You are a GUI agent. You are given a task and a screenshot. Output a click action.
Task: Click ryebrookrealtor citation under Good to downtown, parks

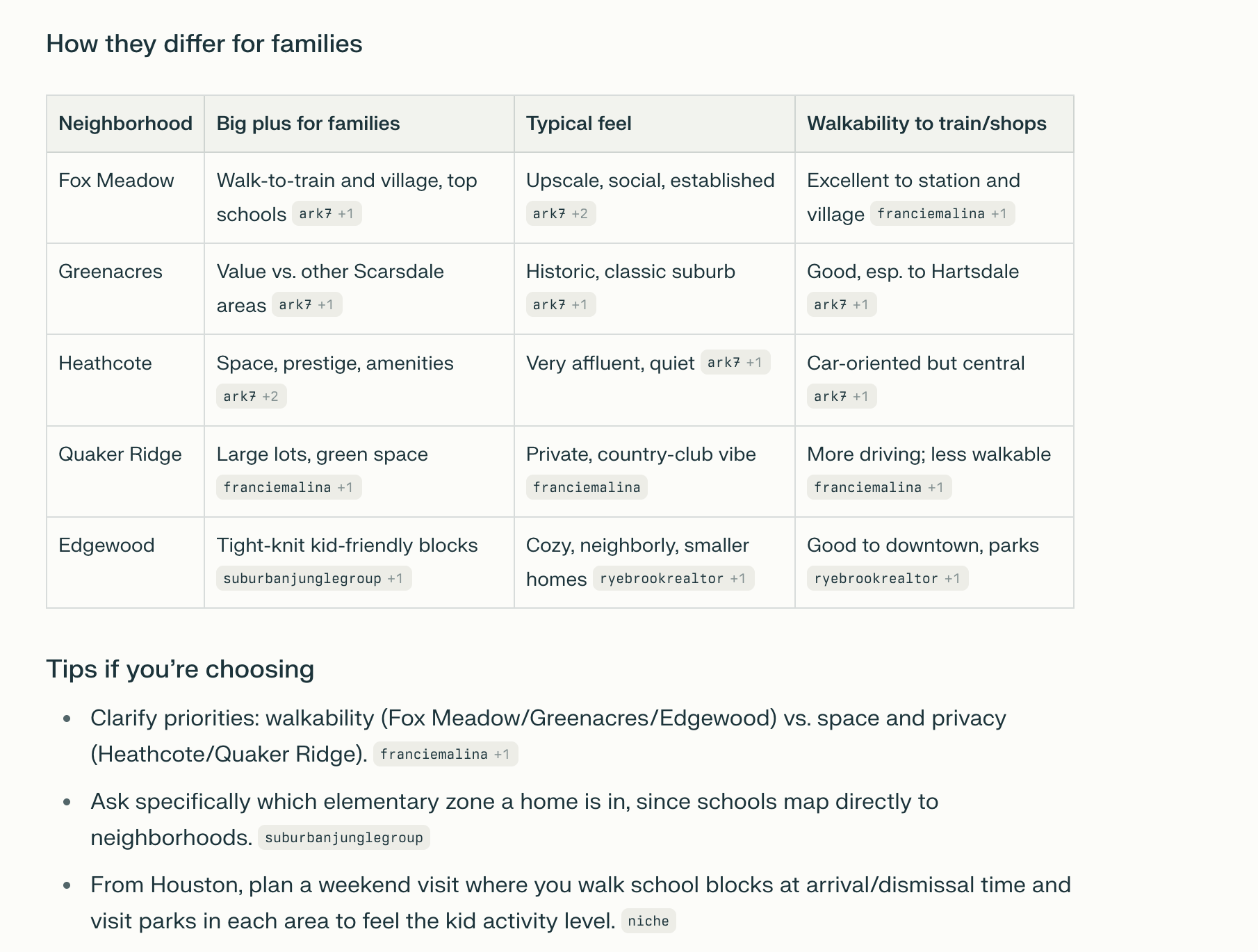[887, 579]
